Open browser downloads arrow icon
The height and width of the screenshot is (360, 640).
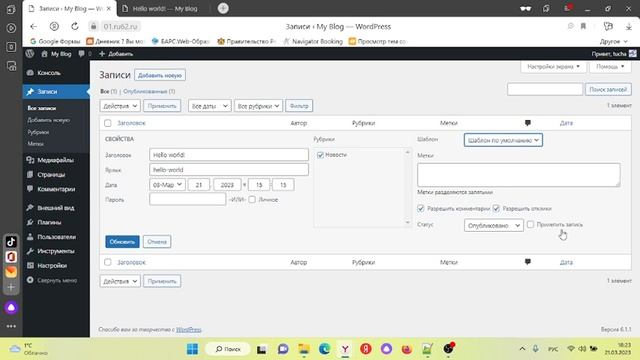(x=629, y=27)
